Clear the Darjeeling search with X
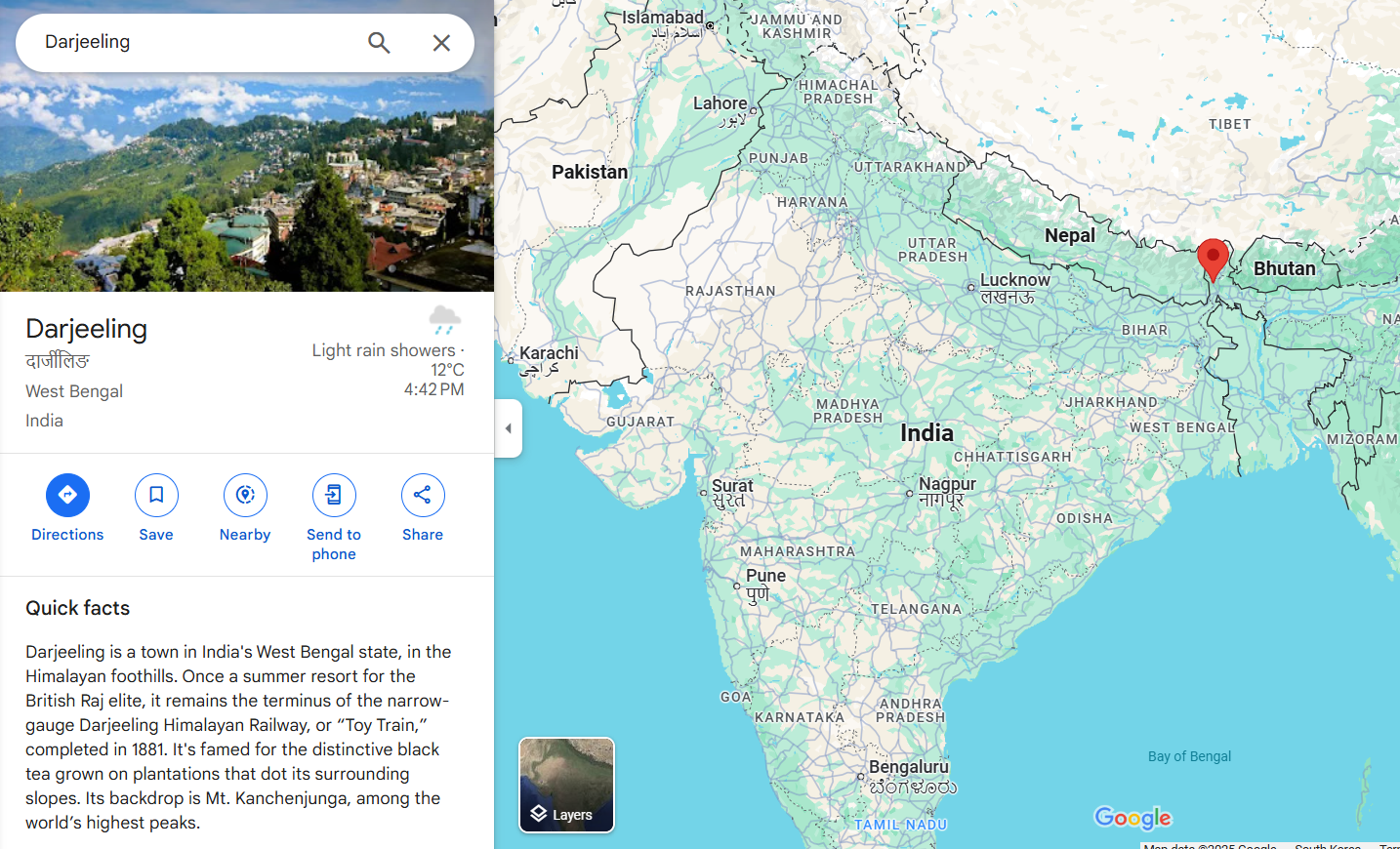Screen dimensions: 1400x849 (441, 43)
